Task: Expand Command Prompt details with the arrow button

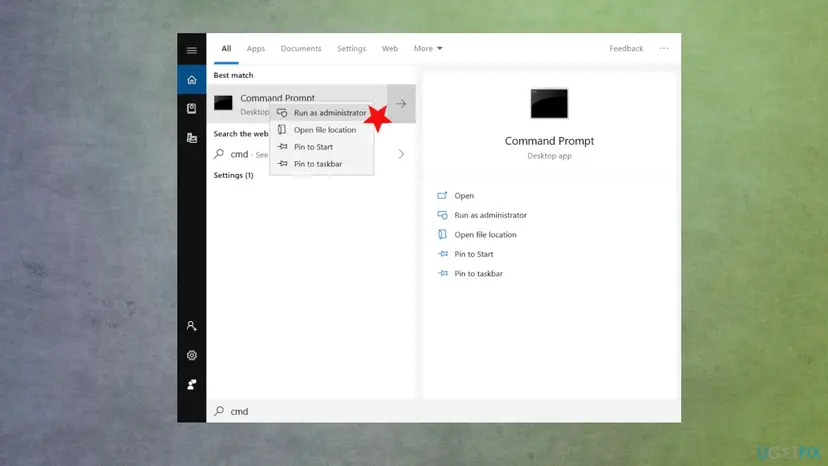Action: pos(401,104)
